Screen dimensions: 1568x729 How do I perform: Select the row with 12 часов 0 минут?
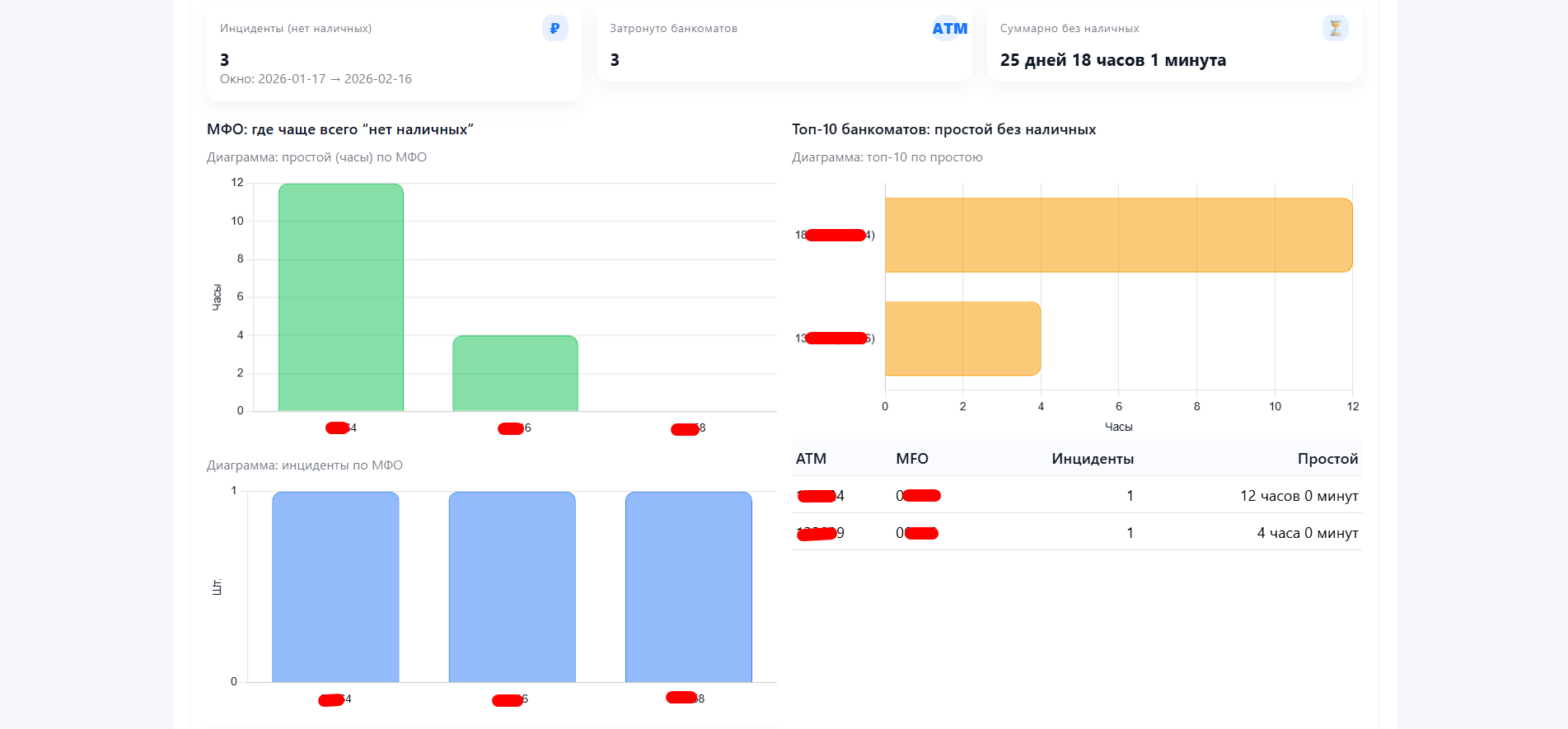pos(1075,496)
